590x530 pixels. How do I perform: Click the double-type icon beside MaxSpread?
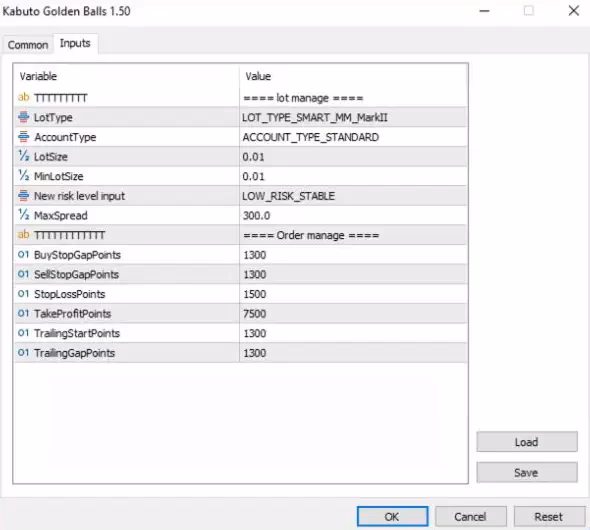pos(23,215)
